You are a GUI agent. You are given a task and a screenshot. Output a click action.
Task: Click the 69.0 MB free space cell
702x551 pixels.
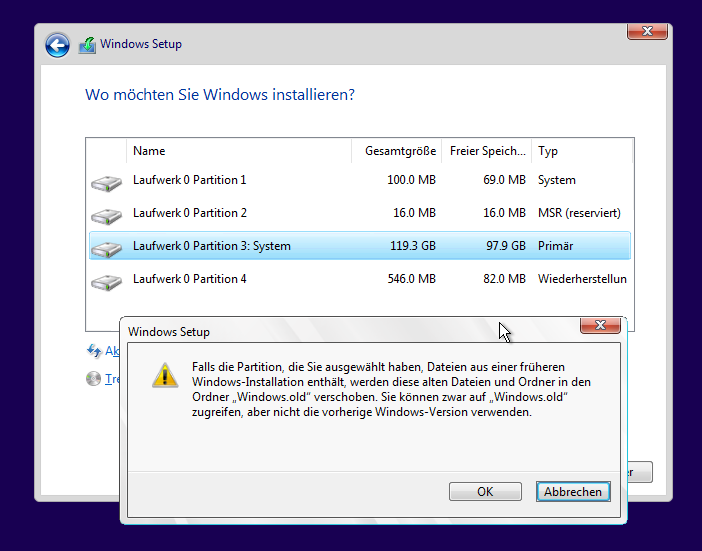tap(504, 180)
